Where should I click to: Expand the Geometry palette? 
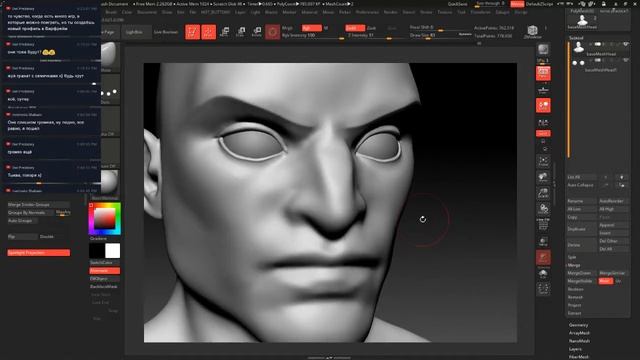(x=578, y=325)
